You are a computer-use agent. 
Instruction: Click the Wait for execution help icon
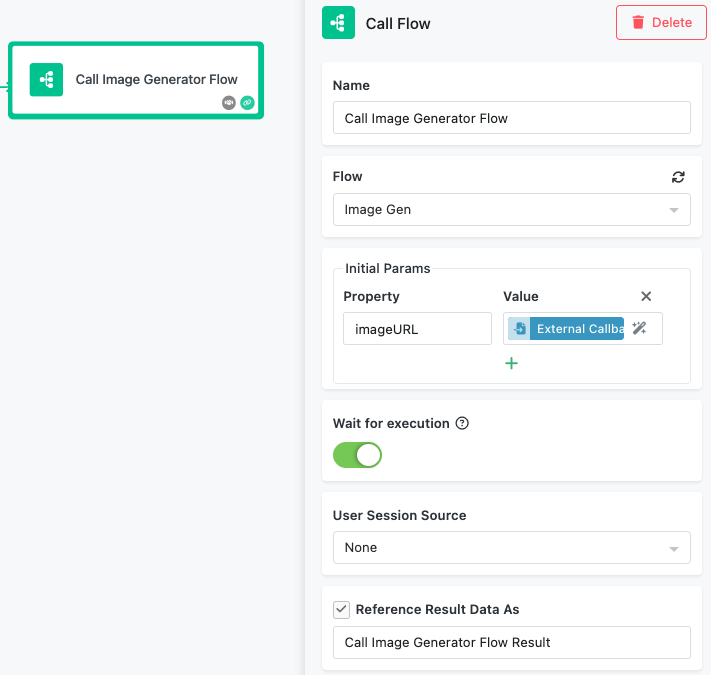462,423
